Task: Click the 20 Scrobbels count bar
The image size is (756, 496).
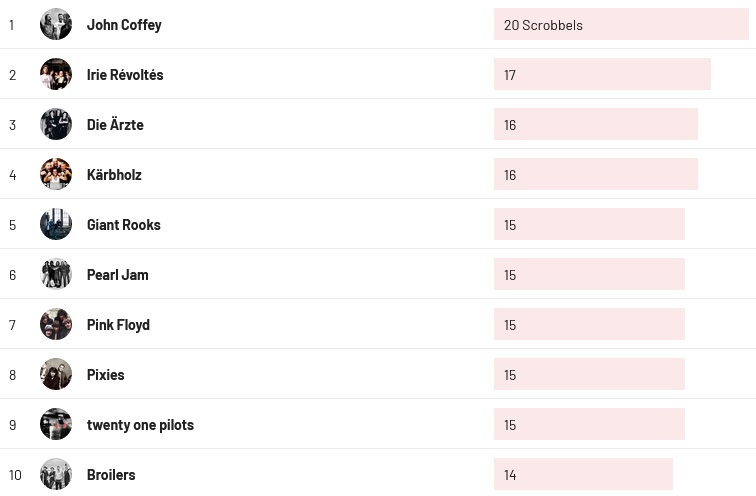Action: coord(620,25)
